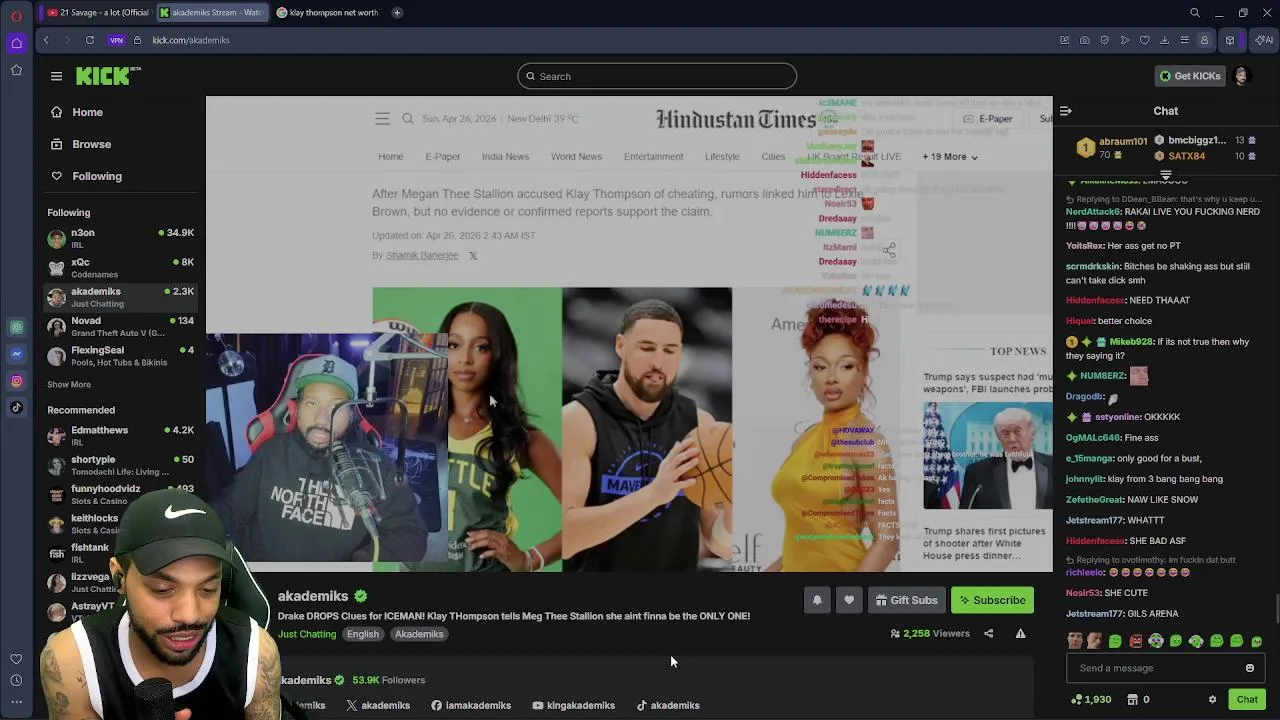The width and height of the screenshot is (1280, 720).
Task: Open chat settings gear icon
Action: pos(1212,700)
